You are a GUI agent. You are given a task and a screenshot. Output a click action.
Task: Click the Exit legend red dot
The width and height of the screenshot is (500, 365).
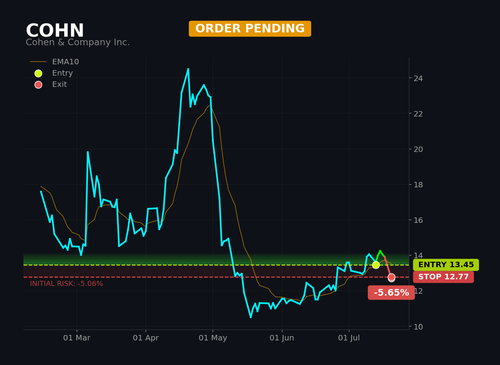(x=38, y=85)
